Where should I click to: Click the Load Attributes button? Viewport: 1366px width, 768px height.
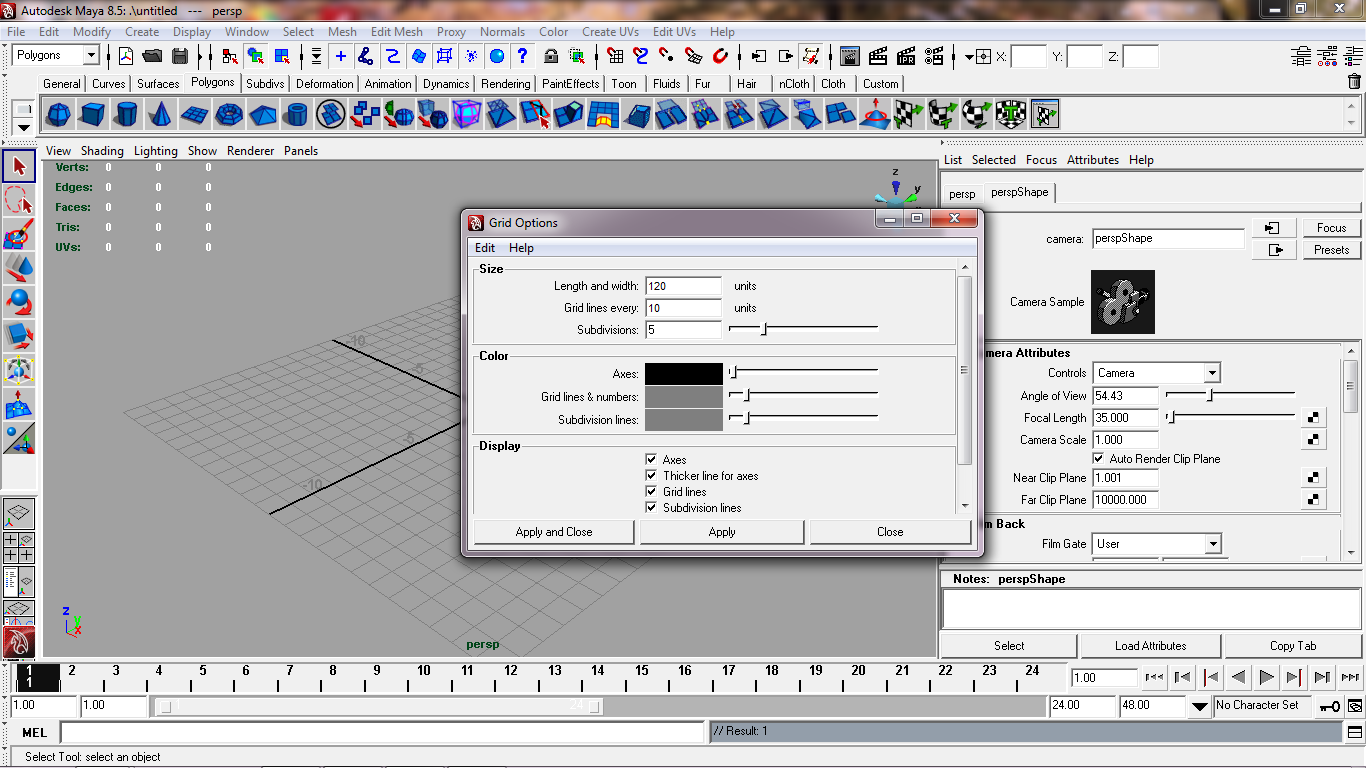[1150, 646]
